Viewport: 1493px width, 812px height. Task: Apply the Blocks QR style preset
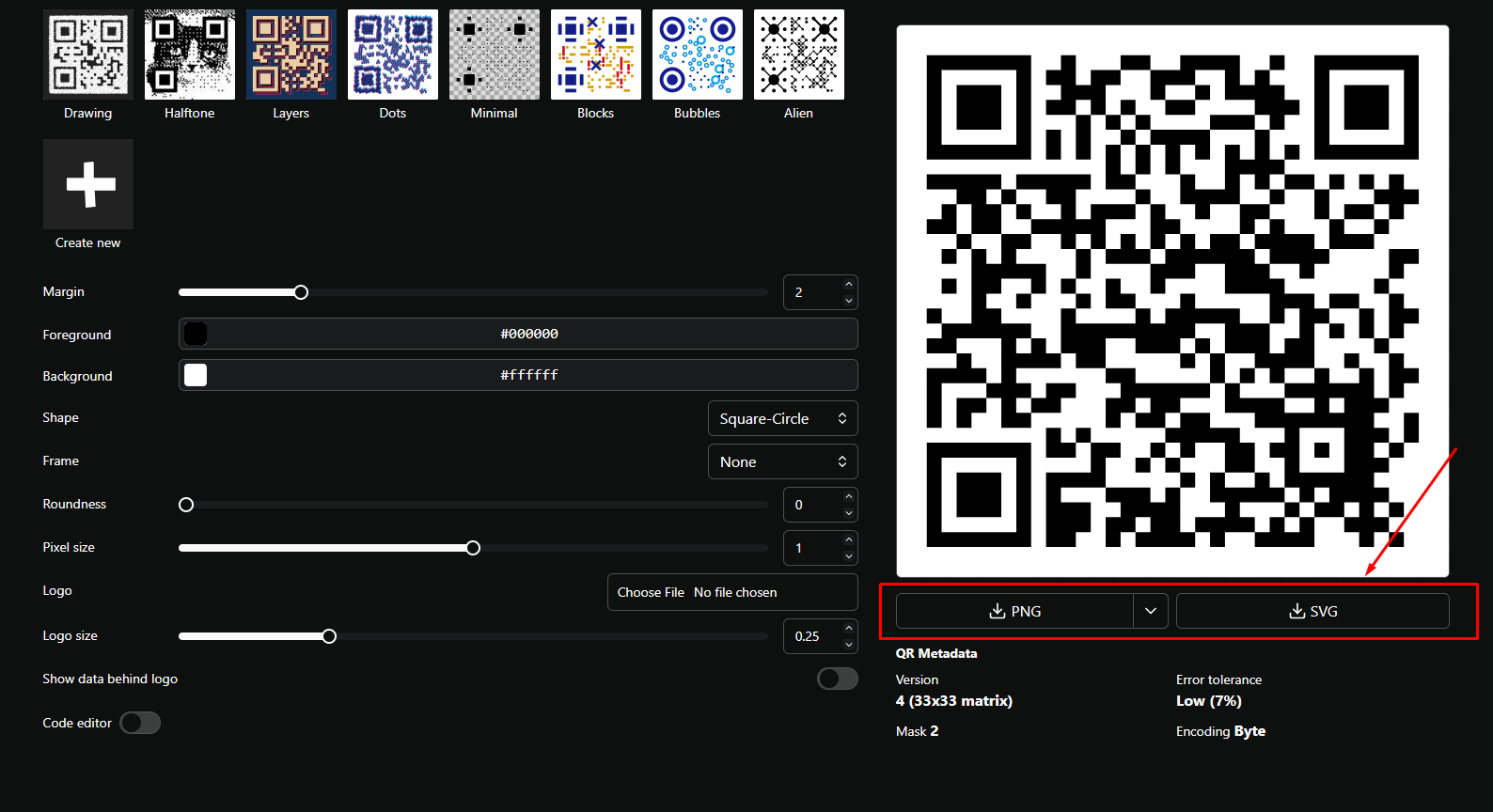click(596, 55)
